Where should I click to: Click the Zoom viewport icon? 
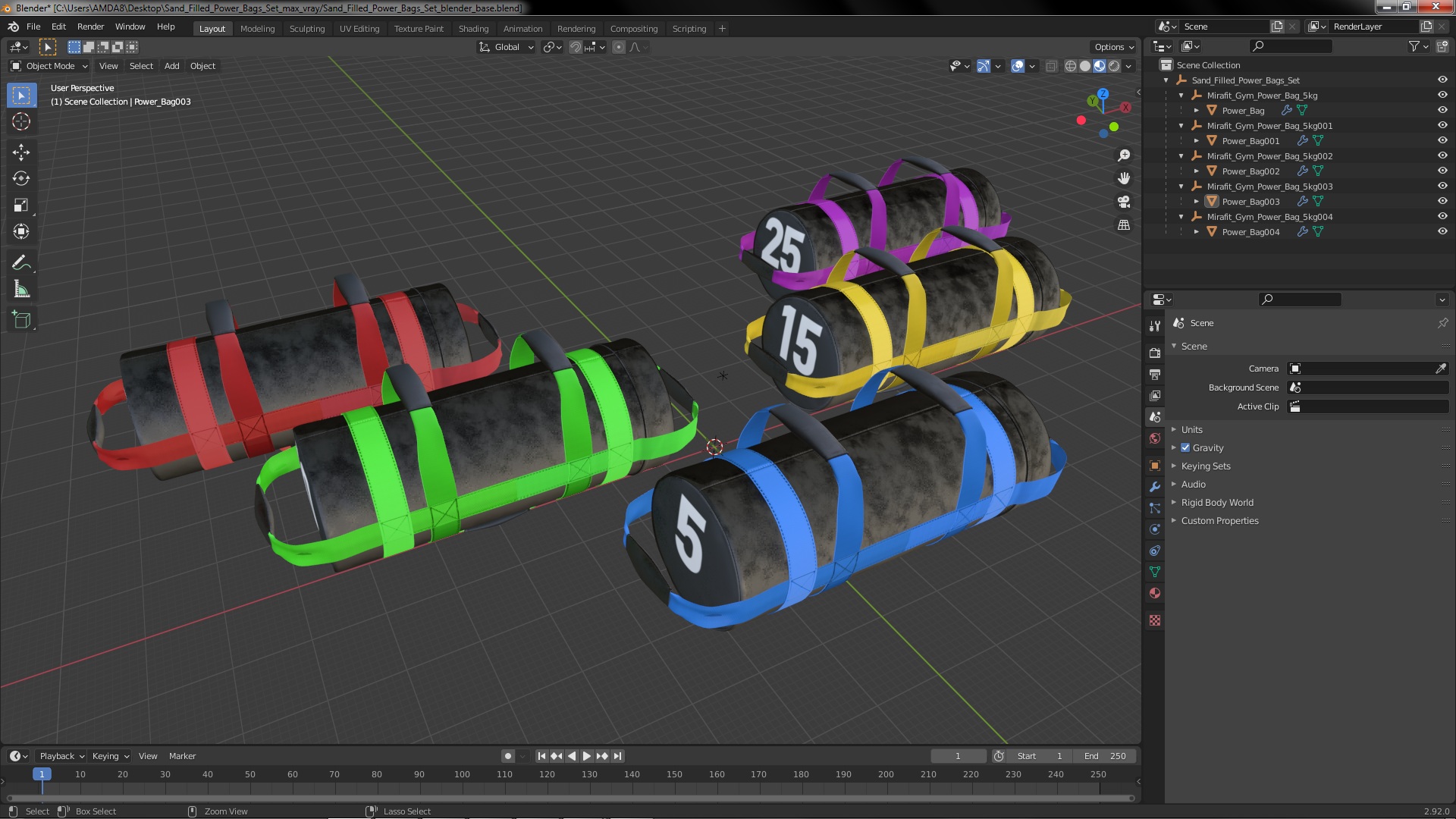point(1124,155)
